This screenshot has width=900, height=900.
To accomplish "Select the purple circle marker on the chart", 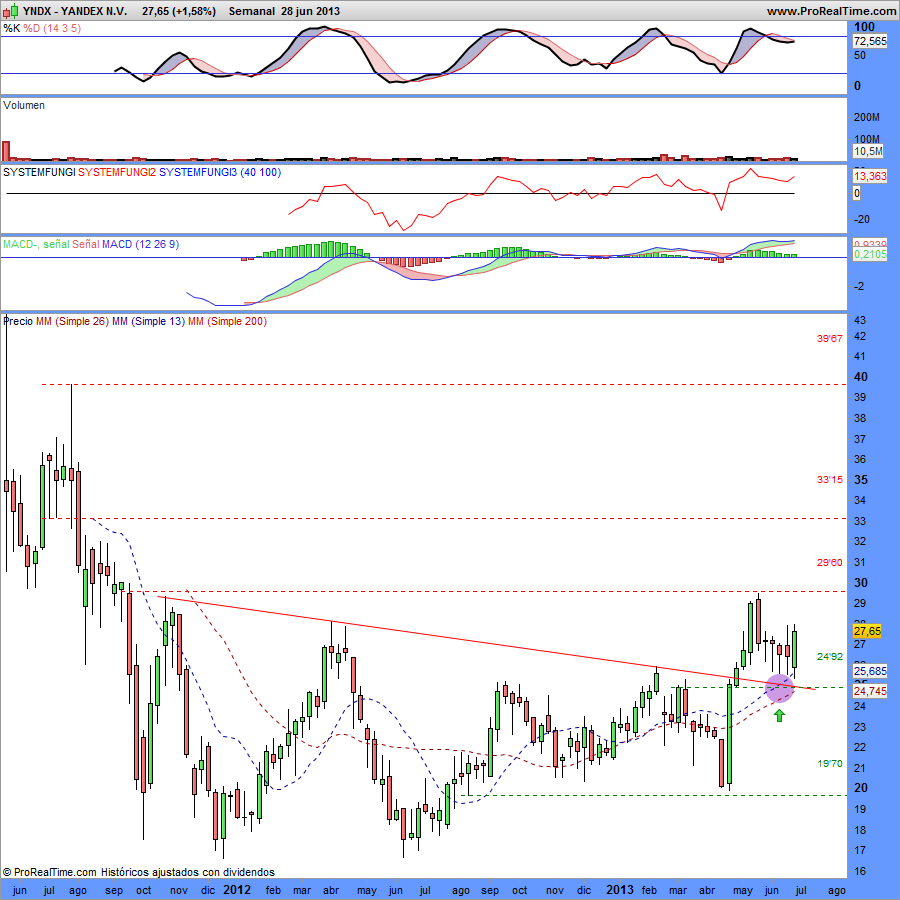I will point(779,688).
